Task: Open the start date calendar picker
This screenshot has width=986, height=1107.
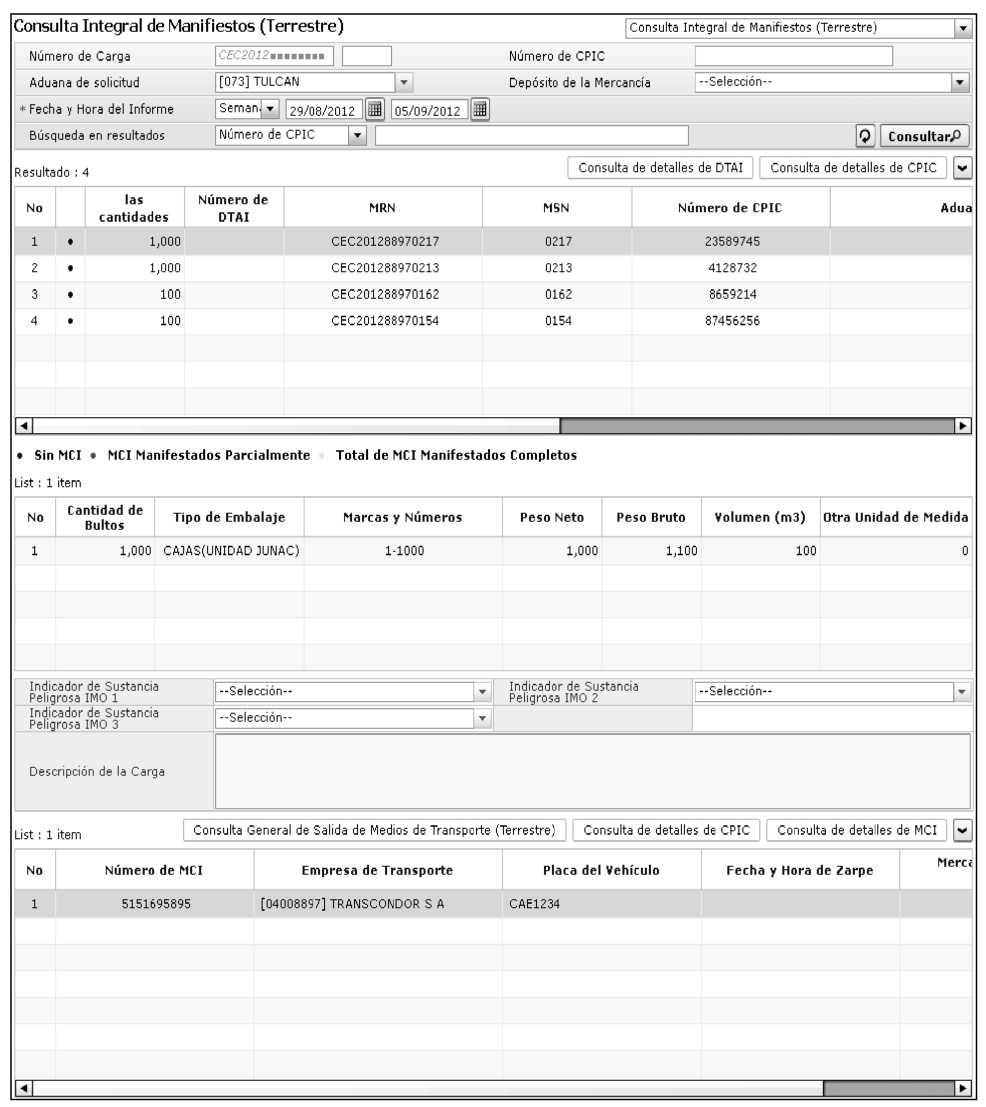Action: 375,109
